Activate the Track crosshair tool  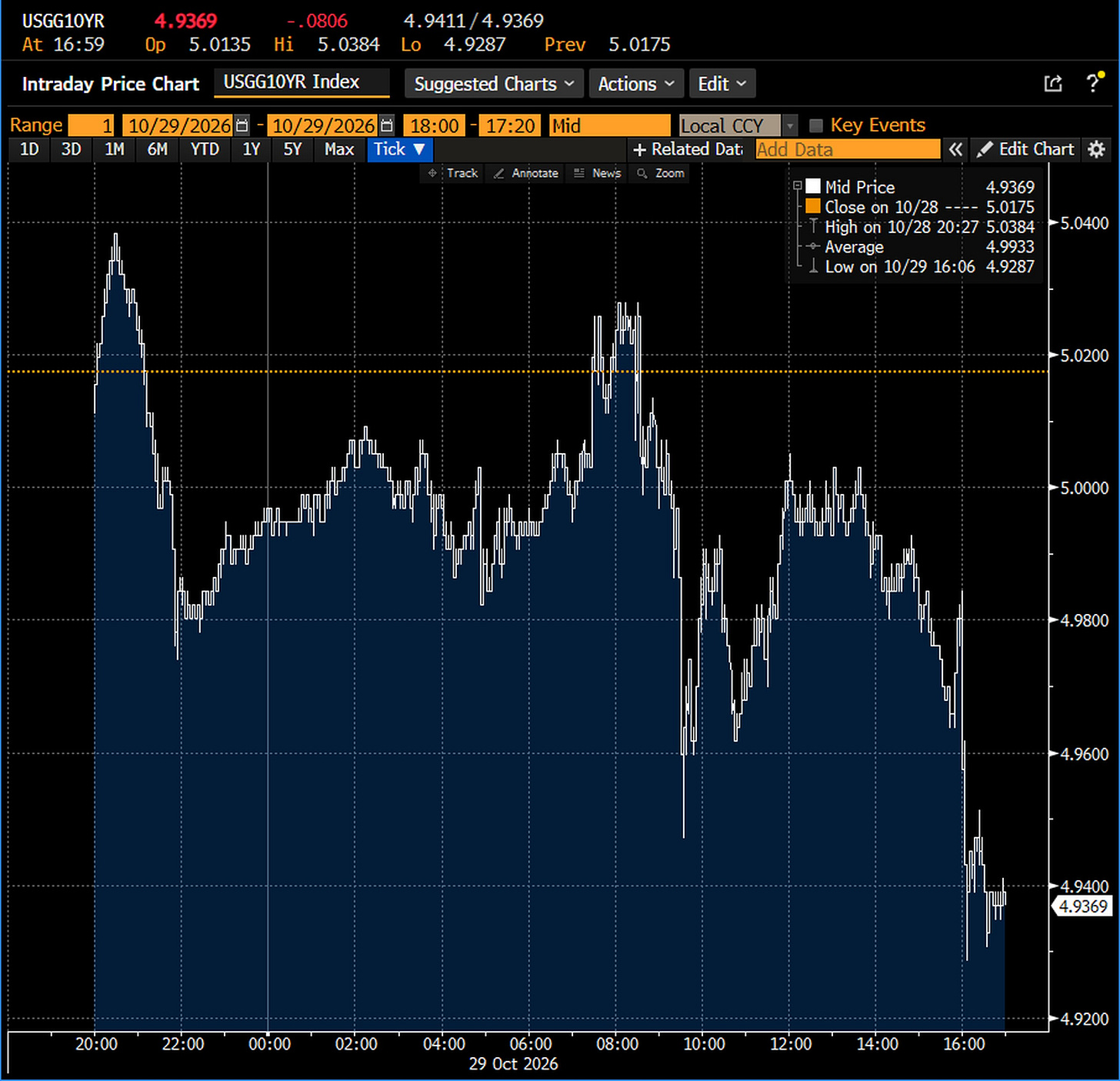(454, 173)
